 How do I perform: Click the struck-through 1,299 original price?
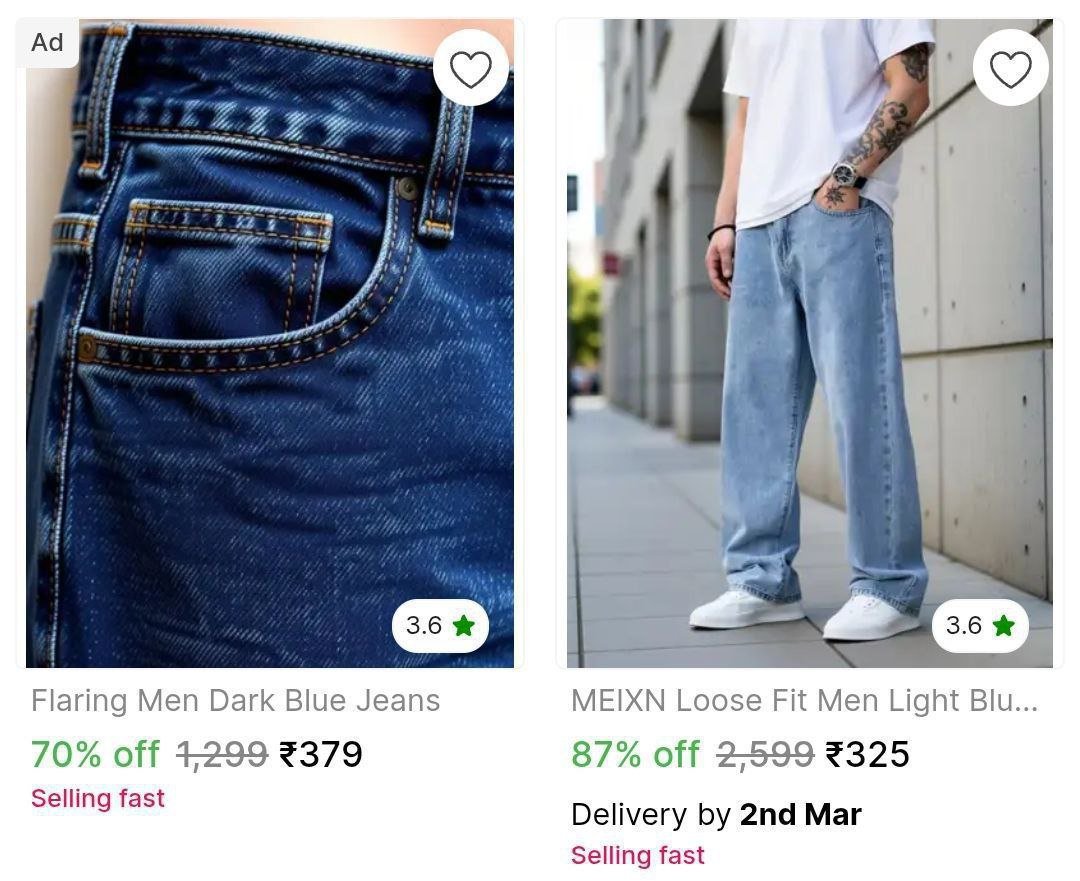point(222,754)
